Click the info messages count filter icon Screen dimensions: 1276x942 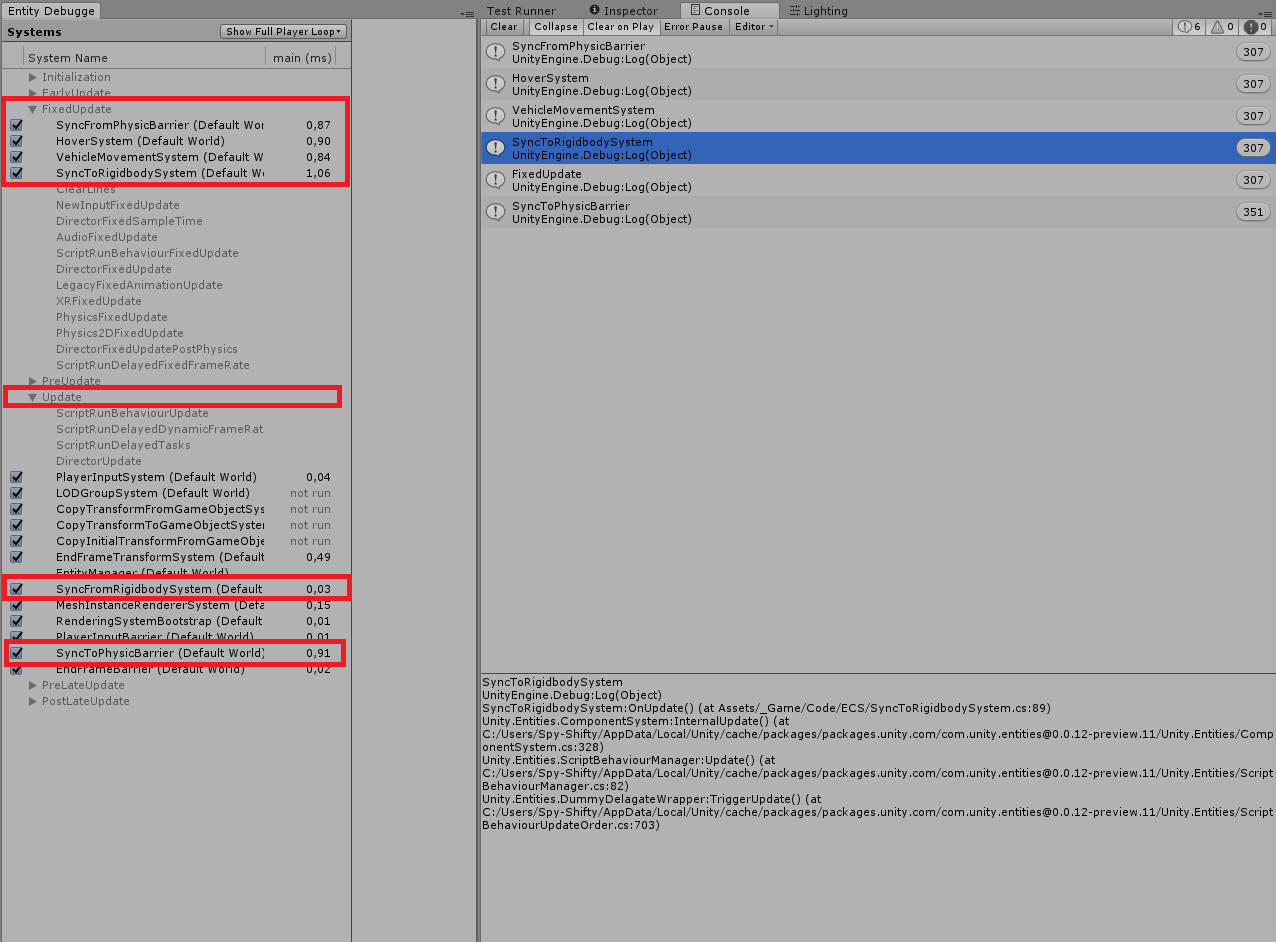[1187, 27]
